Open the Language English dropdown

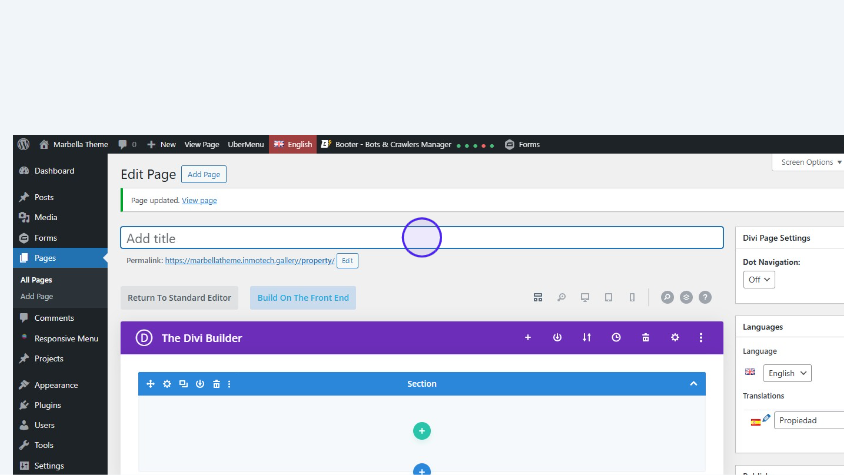[787, 373]
